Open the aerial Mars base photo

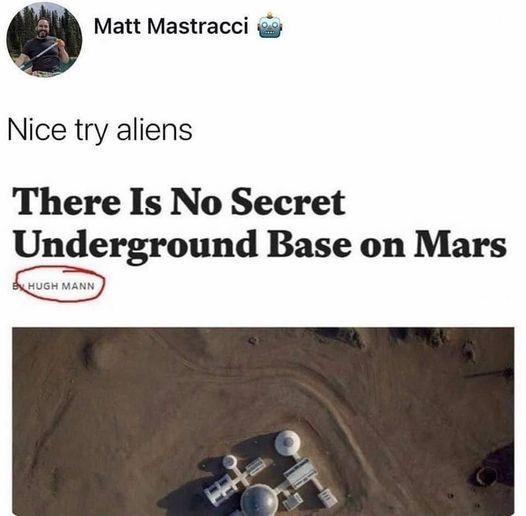[263, 421]
